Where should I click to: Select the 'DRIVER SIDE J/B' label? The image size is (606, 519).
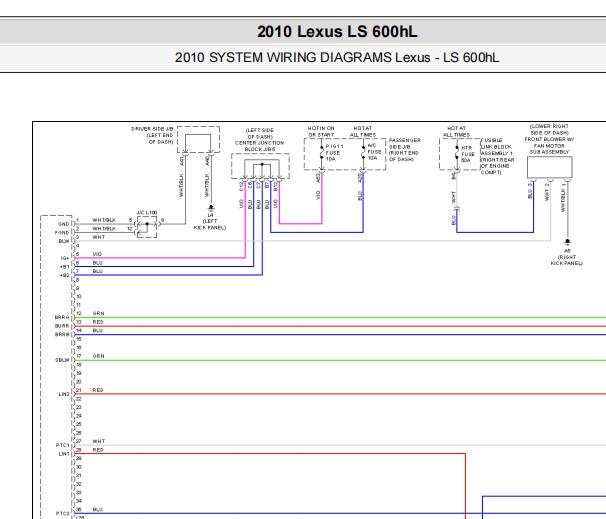152,129
